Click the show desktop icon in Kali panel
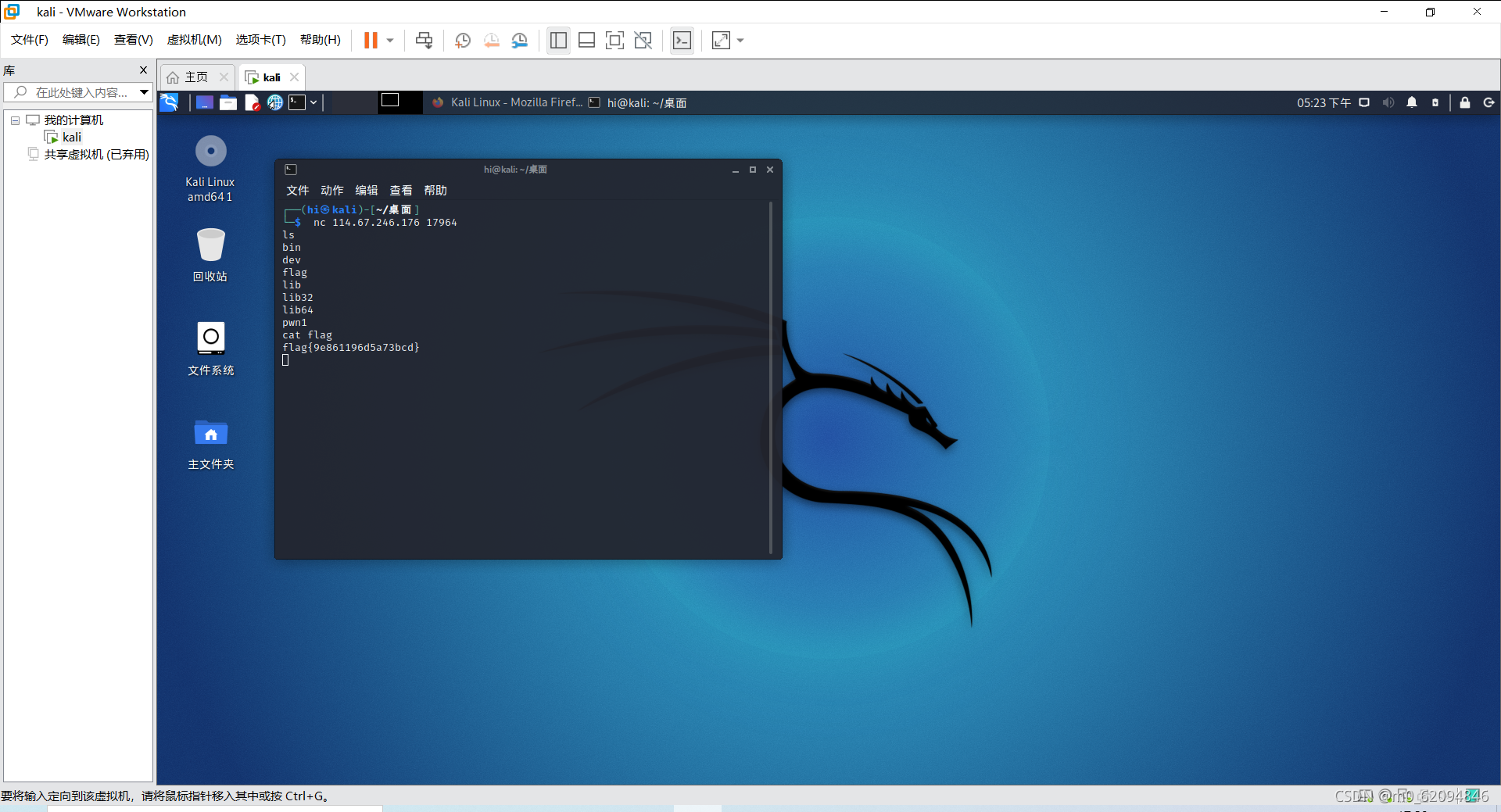Image resolution: width=1501 pixels, height=812 pixels. click(205, 102)
